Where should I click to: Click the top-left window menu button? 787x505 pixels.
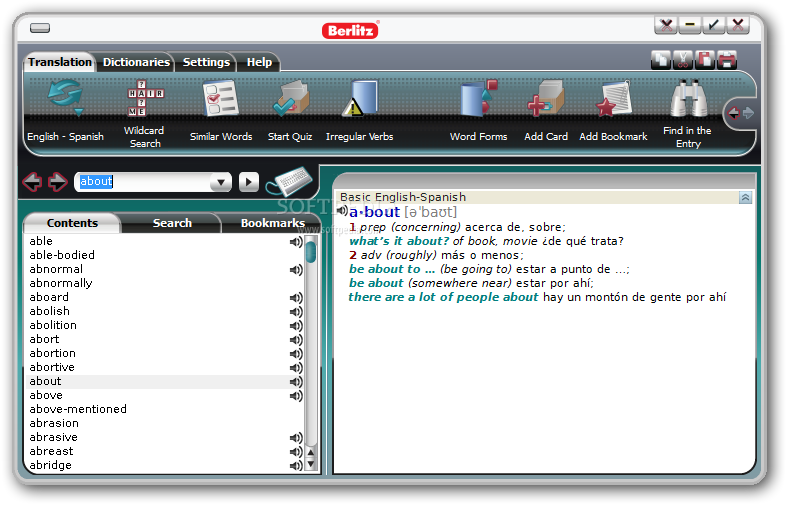pos(40,28)
